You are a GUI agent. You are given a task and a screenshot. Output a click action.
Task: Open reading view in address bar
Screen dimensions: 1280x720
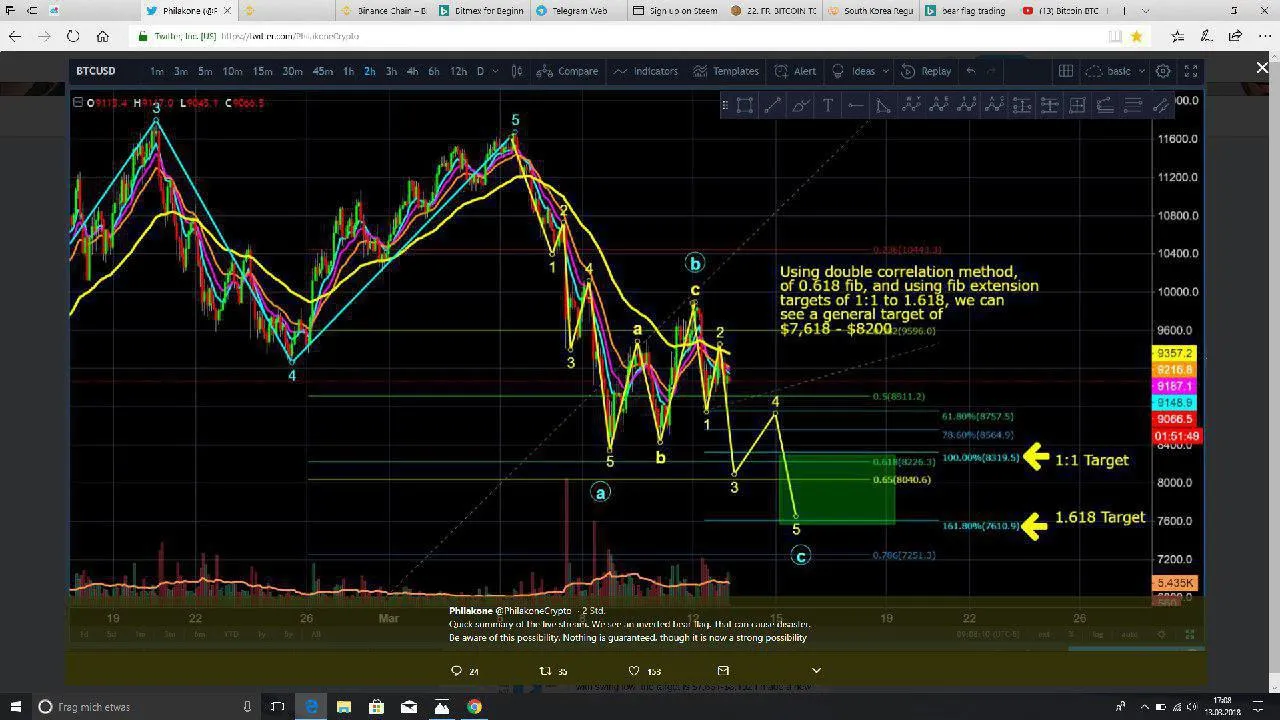click(1115, 36)
